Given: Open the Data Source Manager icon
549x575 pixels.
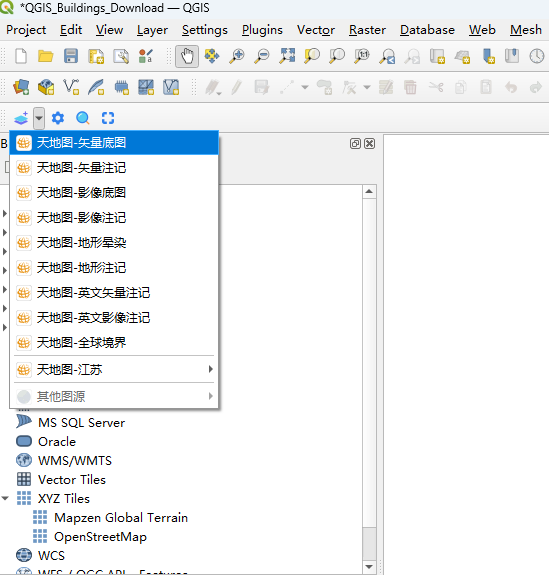Looking at the screenshot, I should (21, 87).
